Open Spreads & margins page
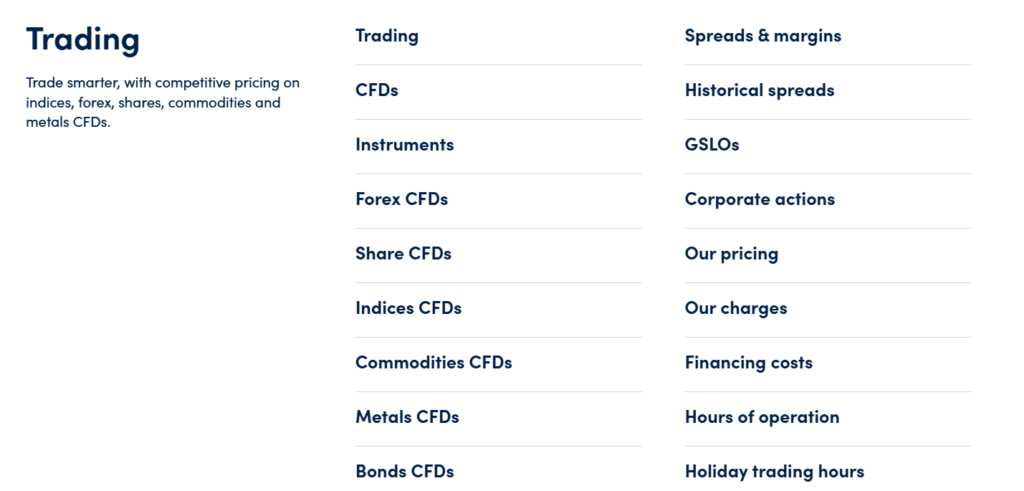The height and width of the screenshot is (491, 1024). click(x=763, y=36)
